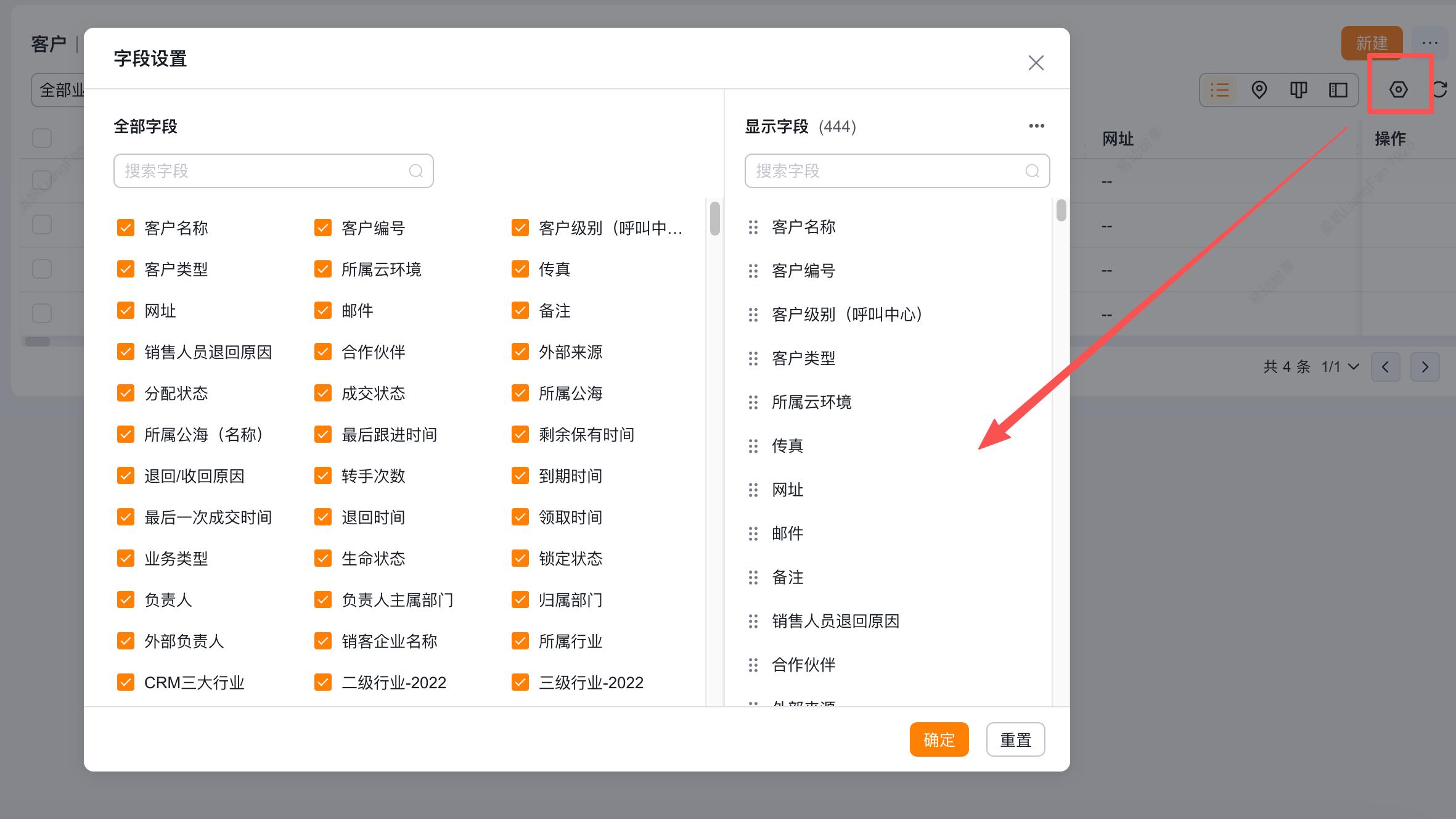Screen dimensions: 1456x819
Task: Select 所属云环境 item in display list
Action: [811, 402]
